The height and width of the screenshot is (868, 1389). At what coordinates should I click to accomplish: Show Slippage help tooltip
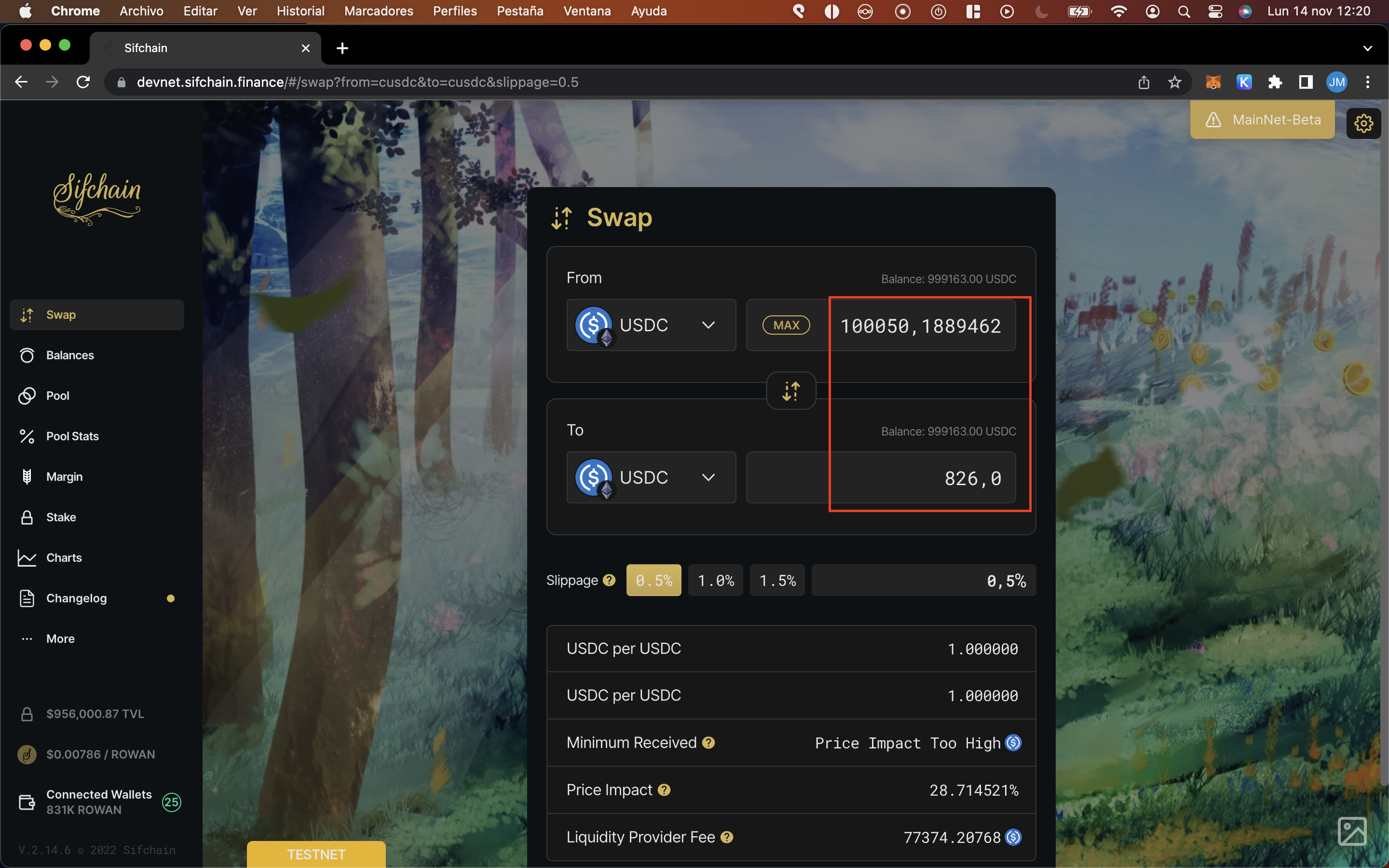point(609,581)
